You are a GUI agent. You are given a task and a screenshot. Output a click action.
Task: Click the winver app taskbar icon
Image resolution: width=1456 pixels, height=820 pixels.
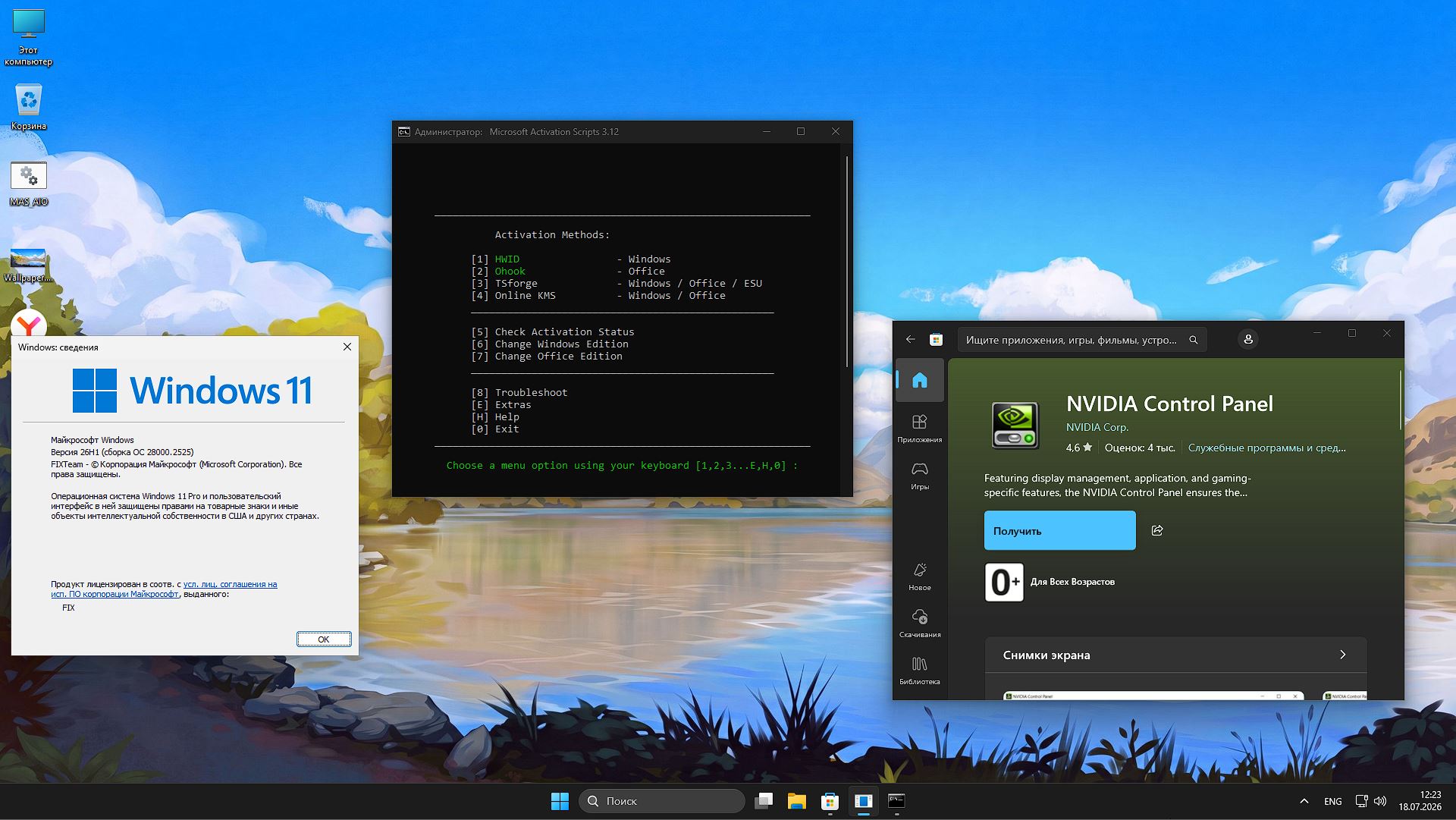863,801
